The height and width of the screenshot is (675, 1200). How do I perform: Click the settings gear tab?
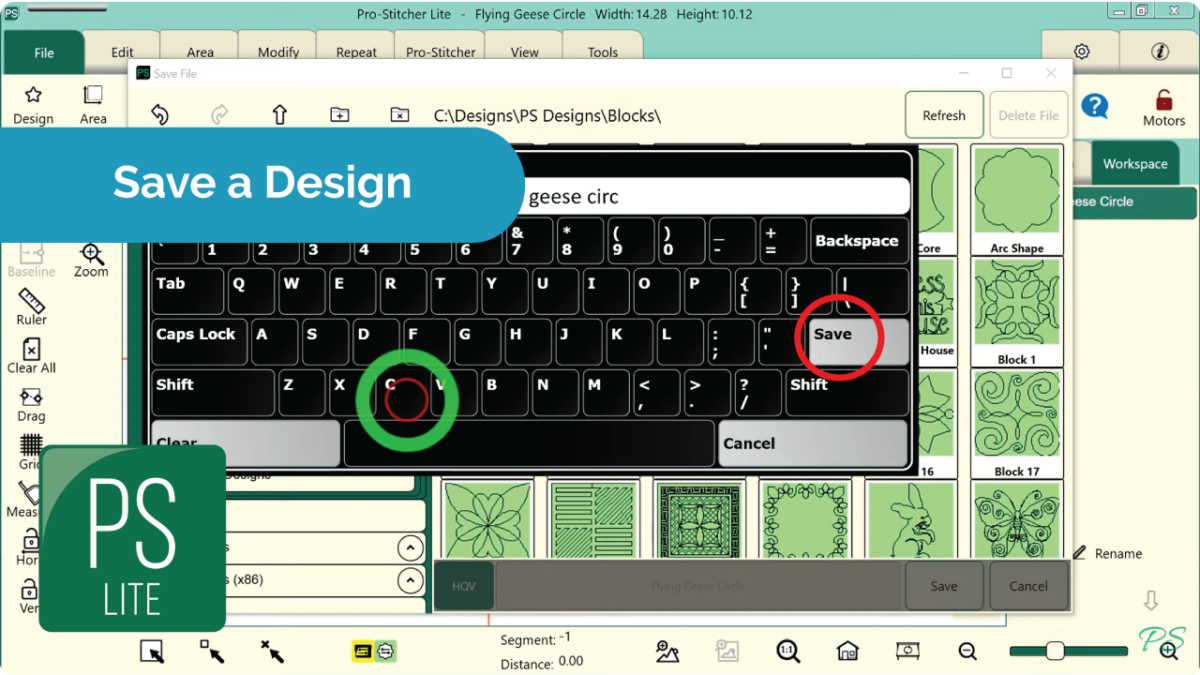1081,52
